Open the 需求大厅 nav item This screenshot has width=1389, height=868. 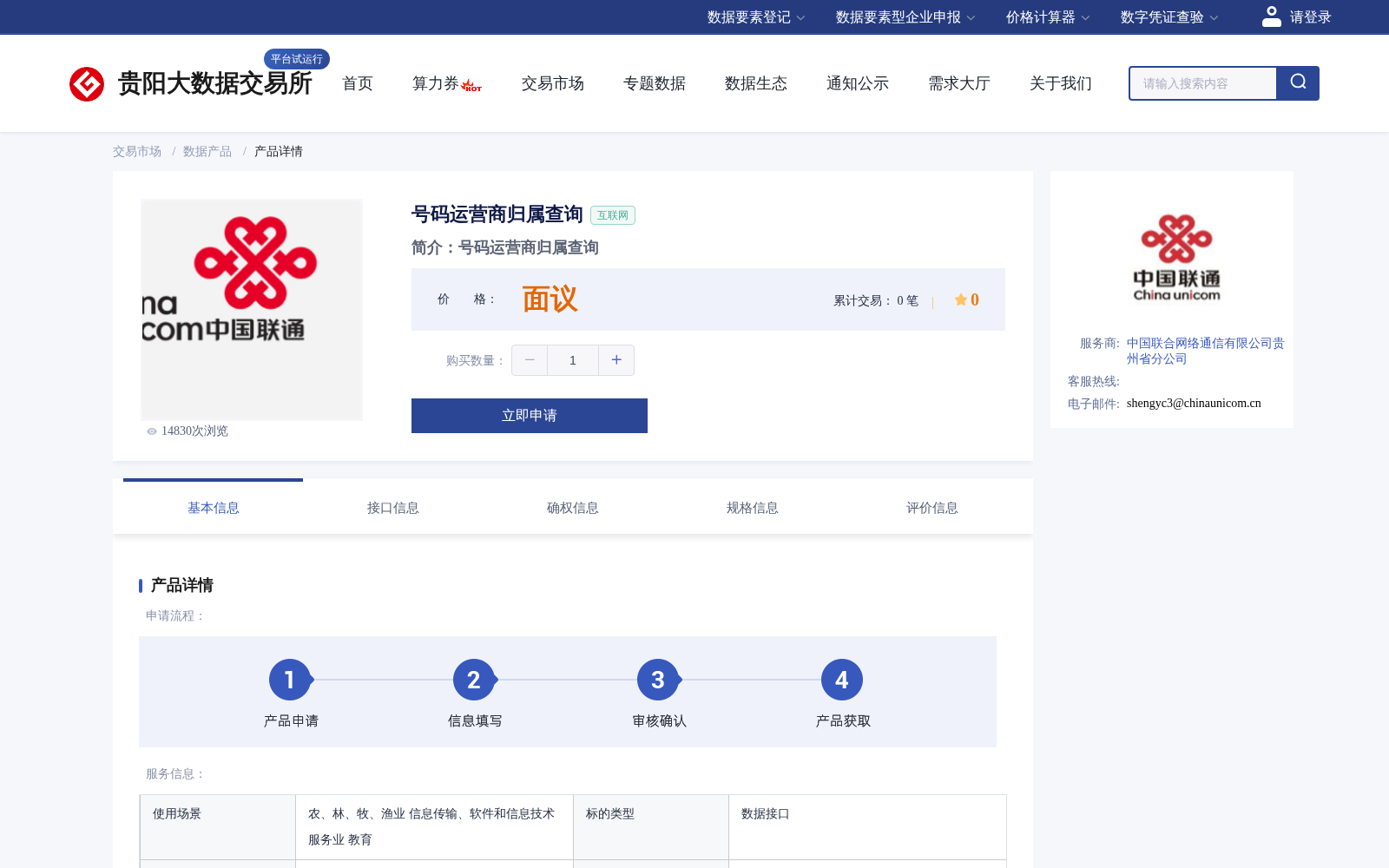pyautogui.click(x=959, y=83)
